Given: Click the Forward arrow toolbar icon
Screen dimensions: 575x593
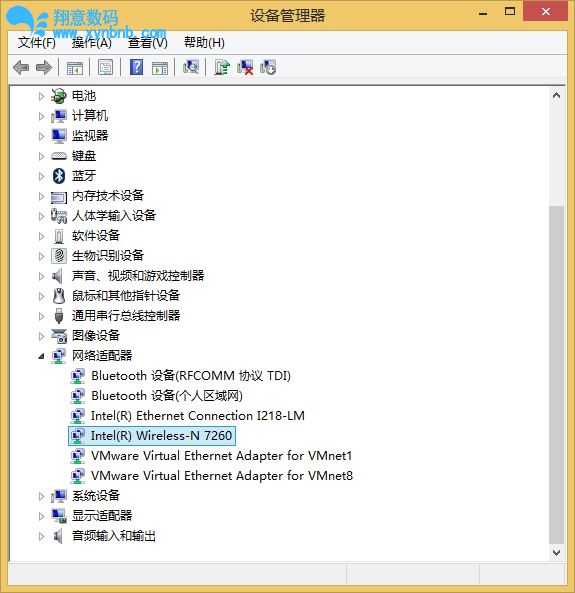Looking at the screenshot, I should point(44,68).
